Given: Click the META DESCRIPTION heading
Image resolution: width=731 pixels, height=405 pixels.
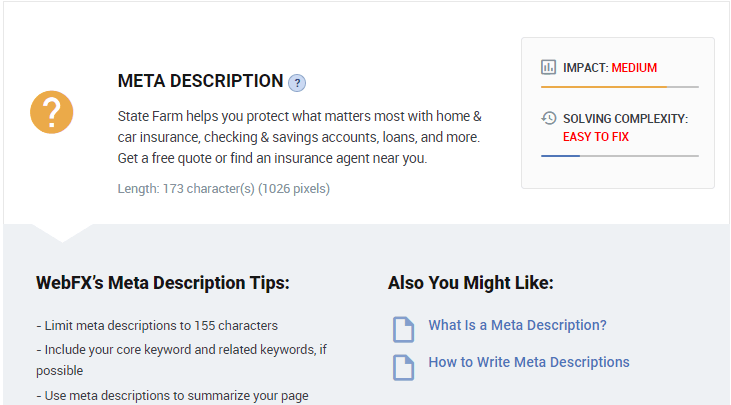Looking at the screenshot, I should tap(200, 81).
